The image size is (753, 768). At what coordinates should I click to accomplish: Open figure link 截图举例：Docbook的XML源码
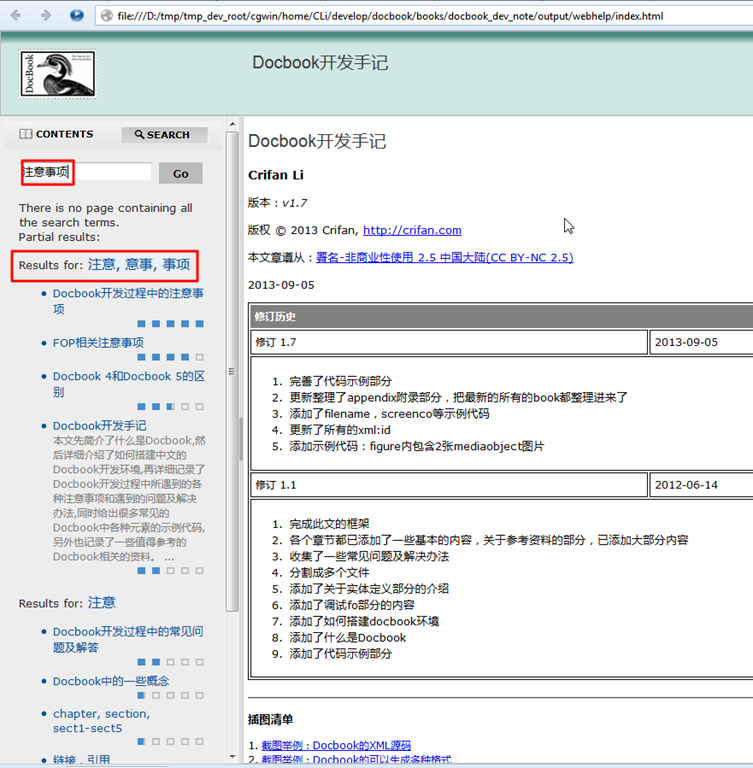(336, 745)
